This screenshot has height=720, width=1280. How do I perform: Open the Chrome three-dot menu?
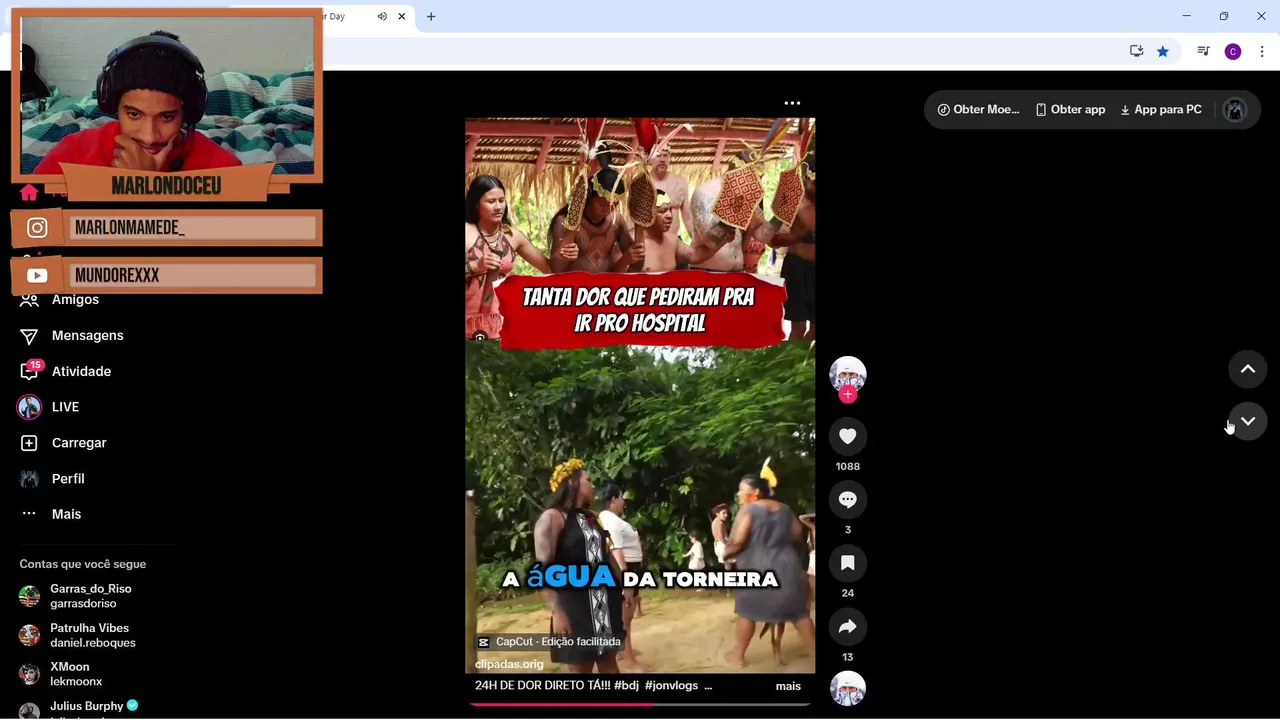pyautogui.click(x=1262, y=51)
